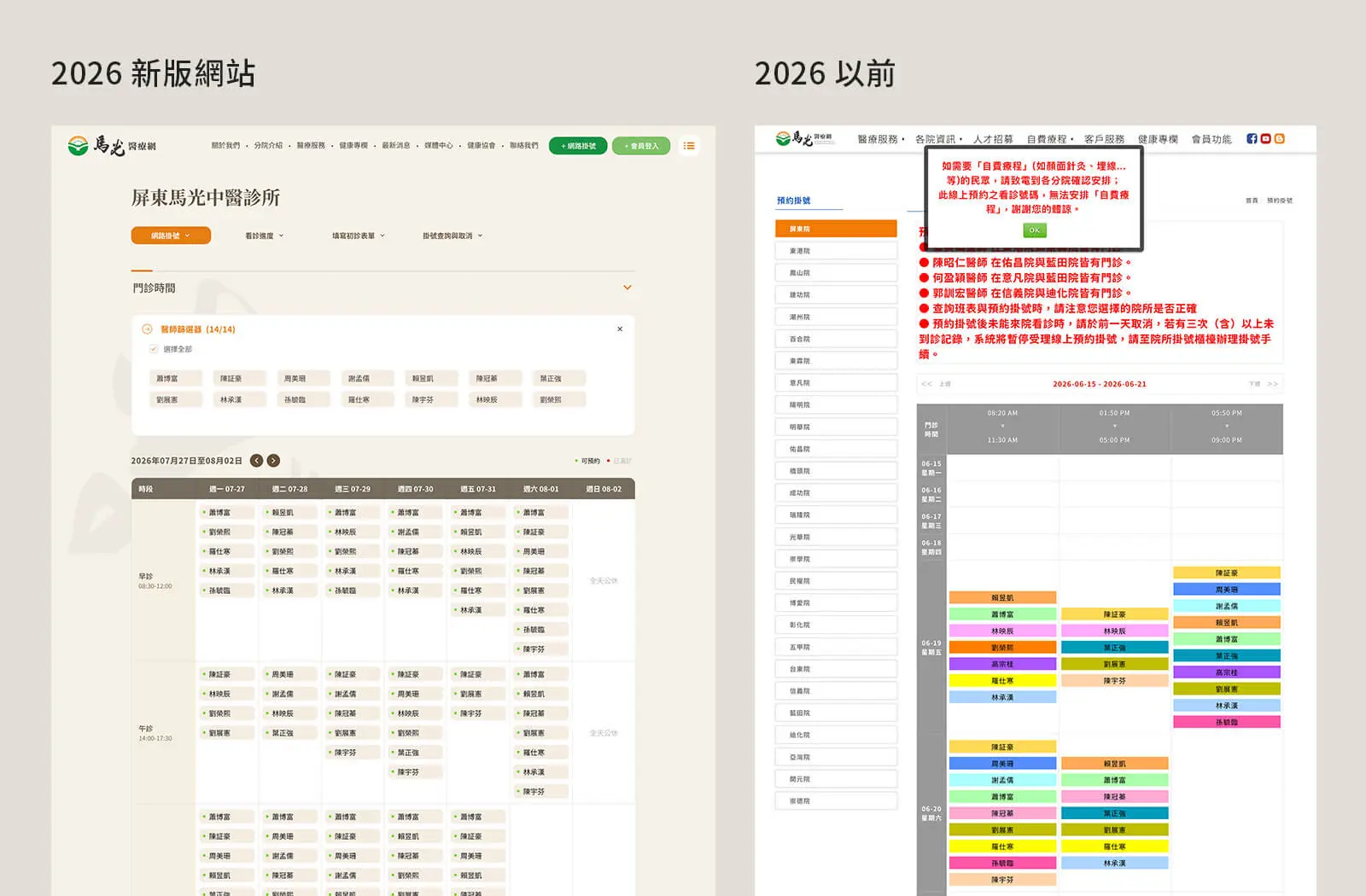The height and width of the screenshot is (896, 1366).
Task: Click the orange arrow icon by 醫師篩選器
Action: 147,329
